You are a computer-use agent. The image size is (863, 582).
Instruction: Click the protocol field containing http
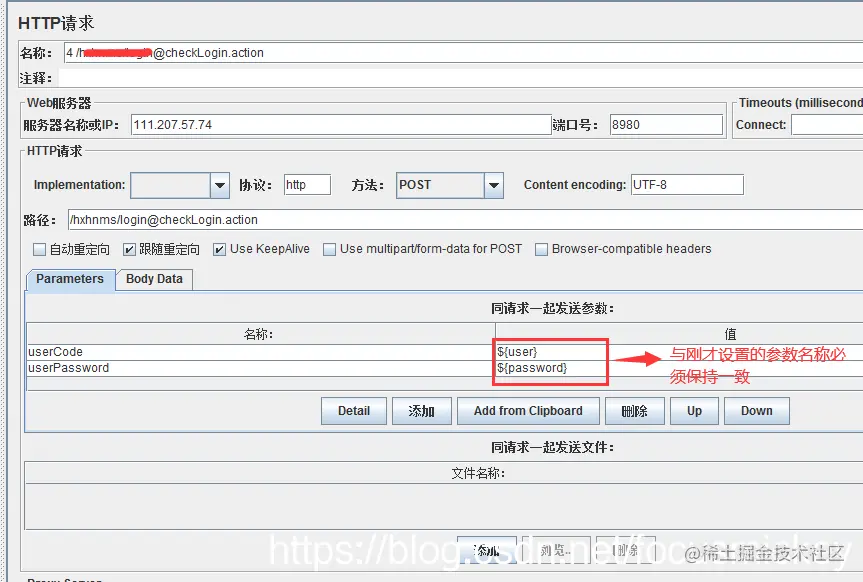[x=307, y=185]
